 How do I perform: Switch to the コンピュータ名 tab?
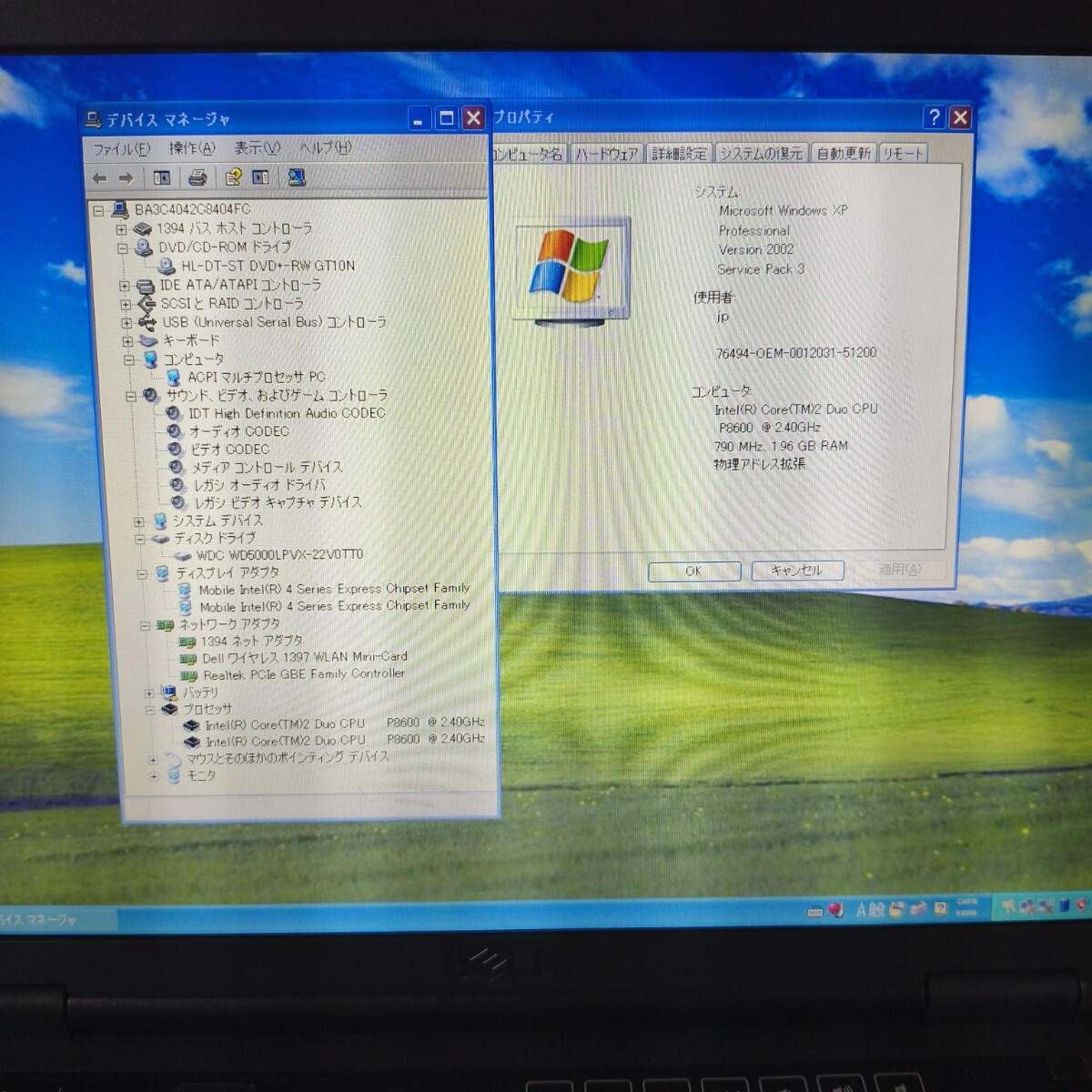click(529, 154)
